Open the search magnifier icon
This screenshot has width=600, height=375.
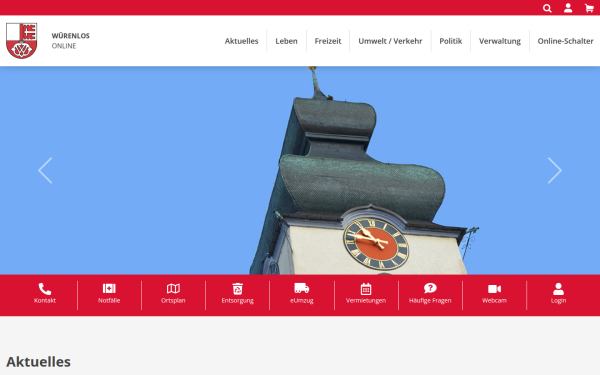(547, 8)
